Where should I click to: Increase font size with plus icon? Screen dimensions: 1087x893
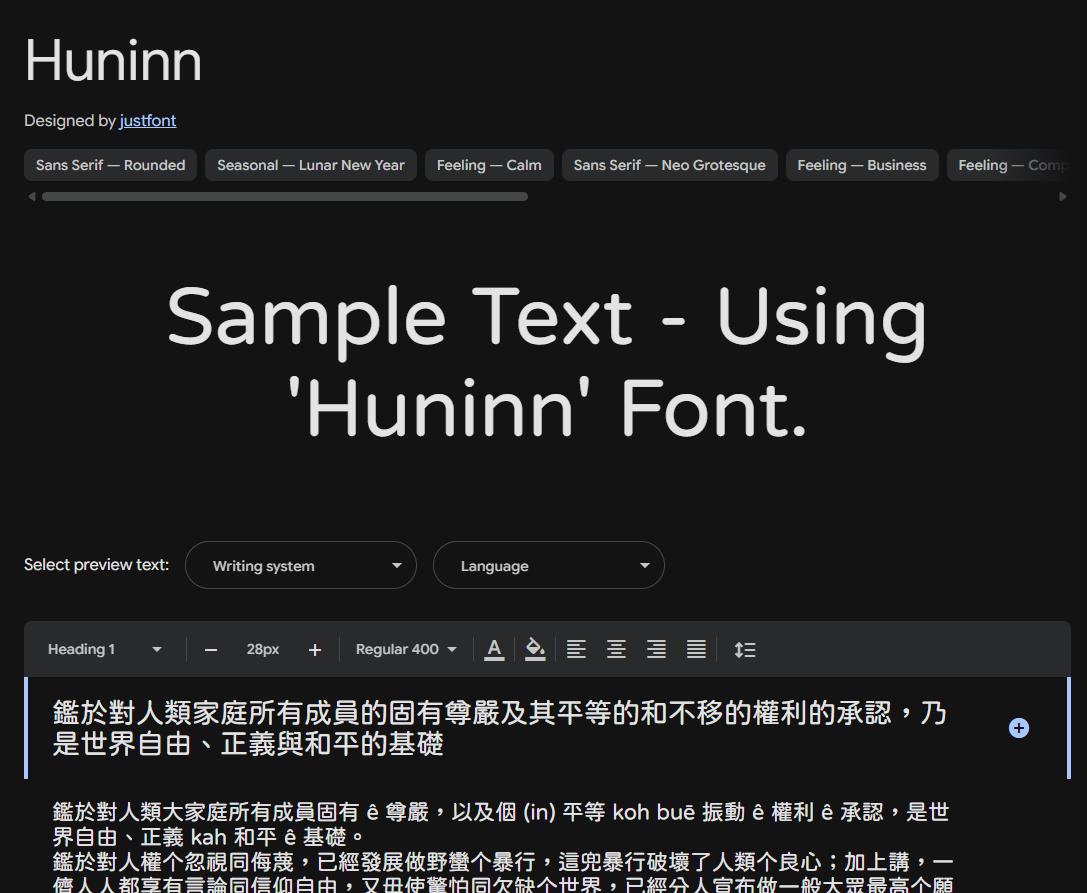pyautogui.click(x=315, y=650)
